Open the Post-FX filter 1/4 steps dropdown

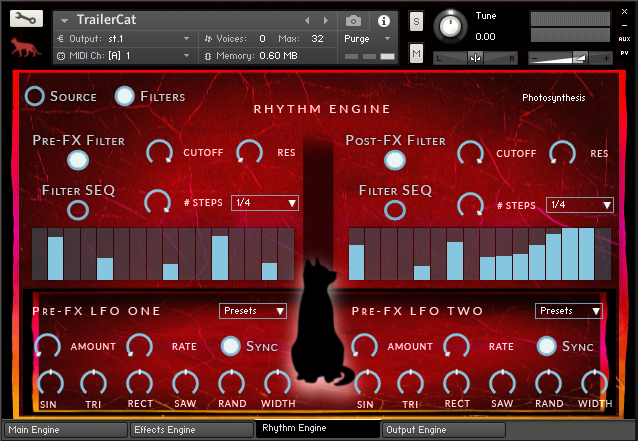pos(579,205)
